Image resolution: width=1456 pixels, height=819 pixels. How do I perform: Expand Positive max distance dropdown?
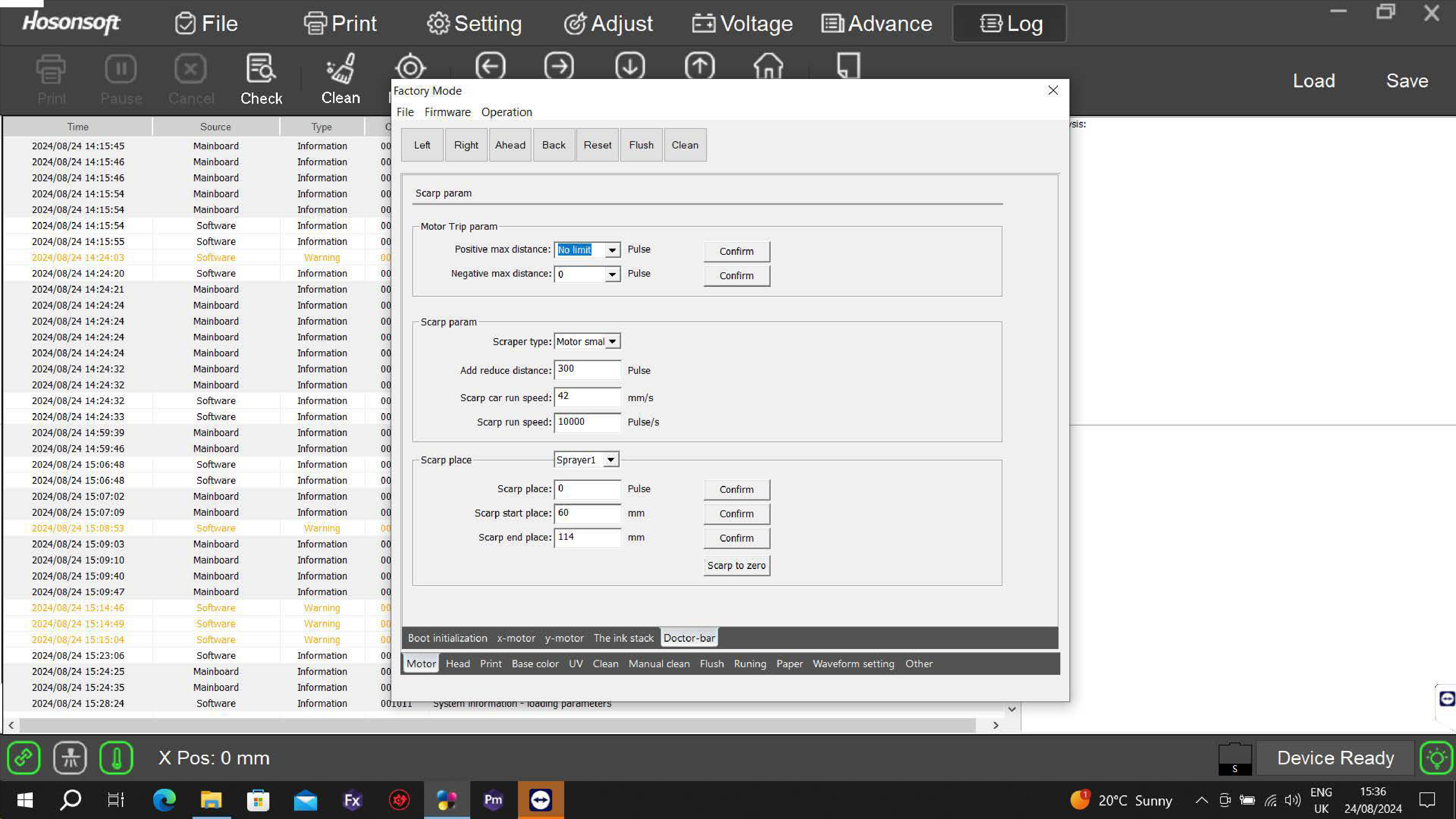pos(612,250)
